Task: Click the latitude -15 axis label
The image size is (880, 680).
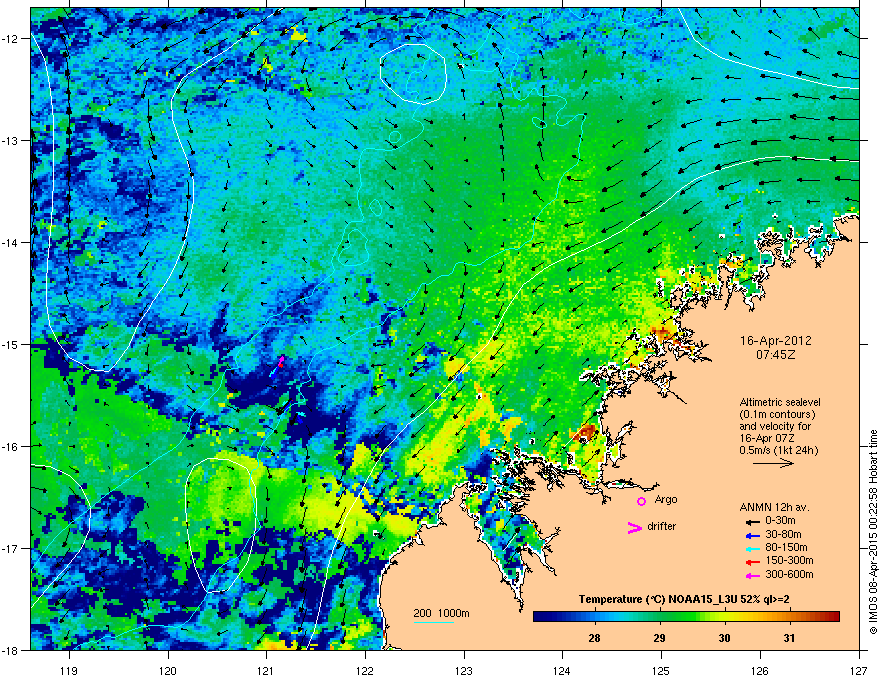Action: (x=11, y=344)
